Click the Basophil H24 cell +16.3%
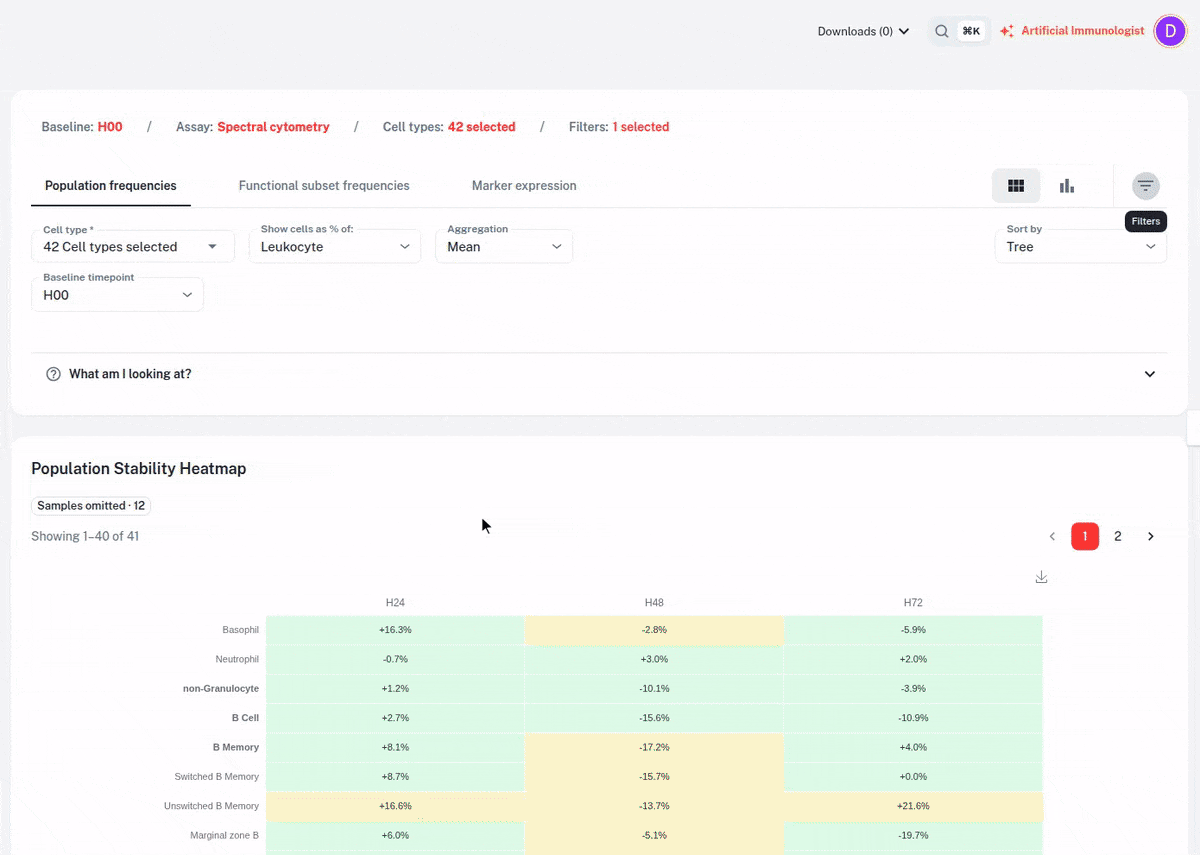Image resolution: width=1200 pixels, height=855 pixels. point(395,630)
